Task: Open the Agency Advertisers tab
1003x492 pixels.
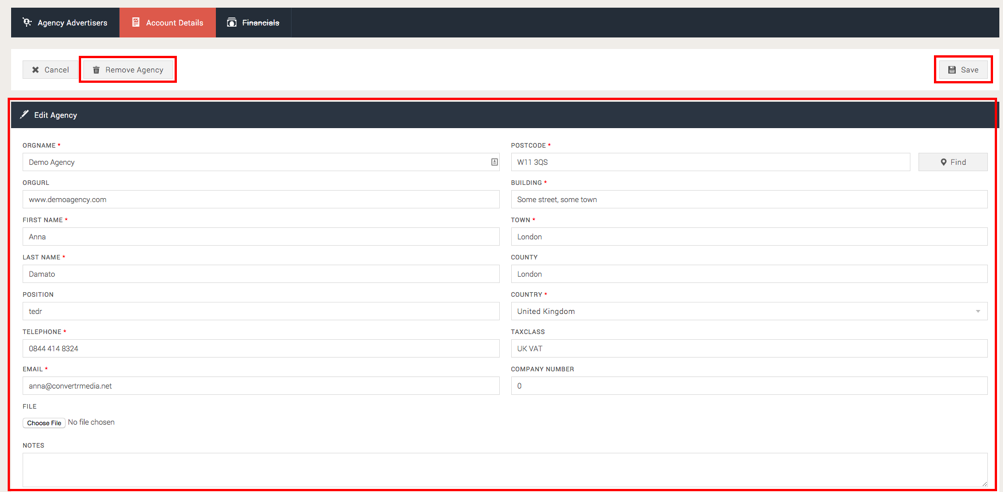Action: (65, 22)
